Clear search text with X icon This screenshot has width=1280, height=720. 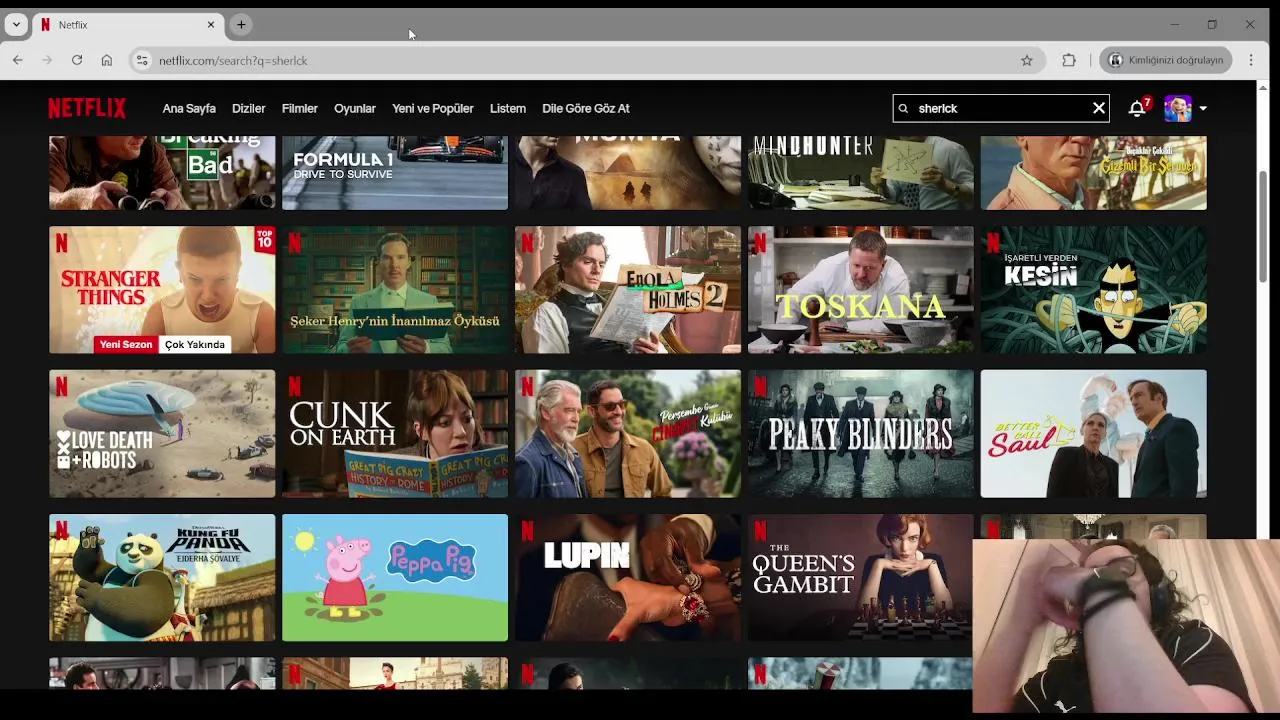pos(1098,108)
